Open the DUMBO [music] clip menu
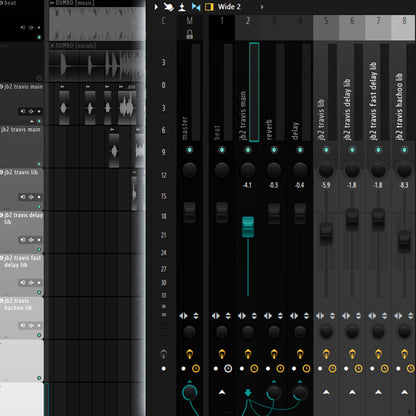Image resolution: width=416 pixels, height=416 pixels. [52, 3]
